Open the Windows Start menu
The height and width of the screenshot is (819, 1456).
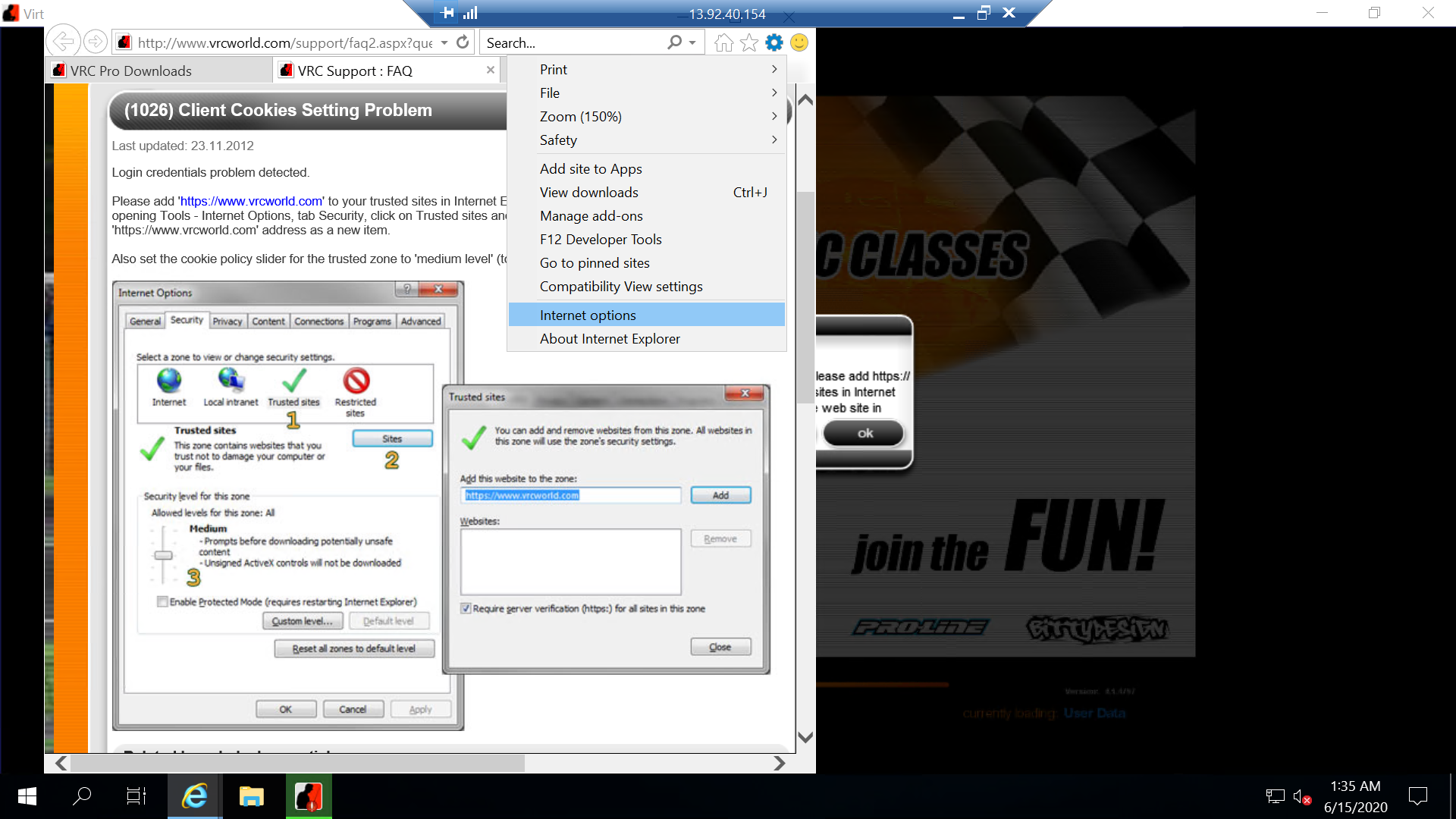(x=27, y=796)
